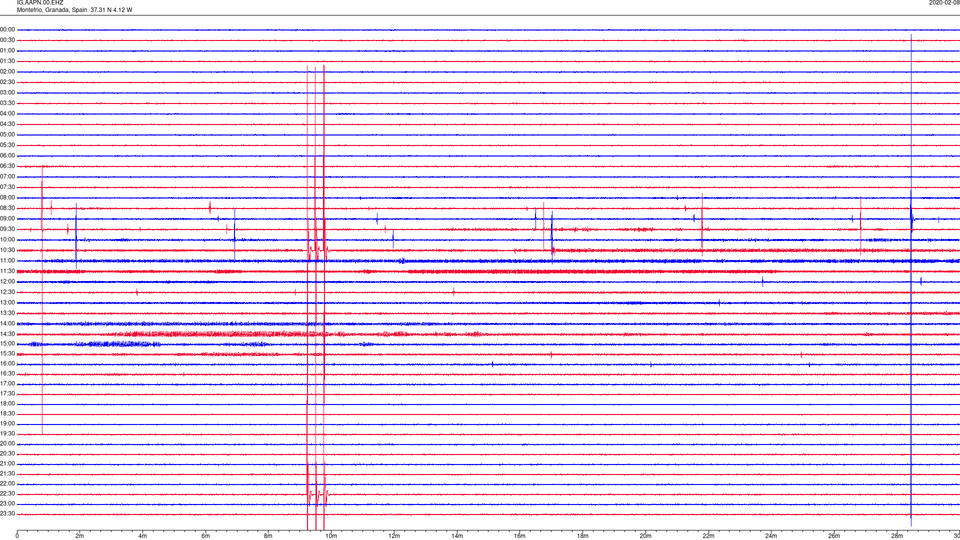Click the '14m' minute axis label

(x=457, y=536)
